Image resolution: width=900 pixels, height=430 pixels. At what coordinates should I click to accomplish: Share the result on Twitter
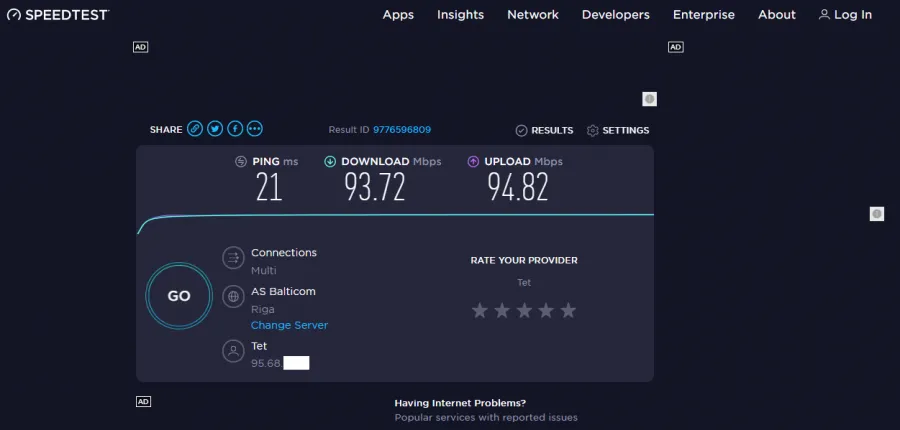click(215, 129)
